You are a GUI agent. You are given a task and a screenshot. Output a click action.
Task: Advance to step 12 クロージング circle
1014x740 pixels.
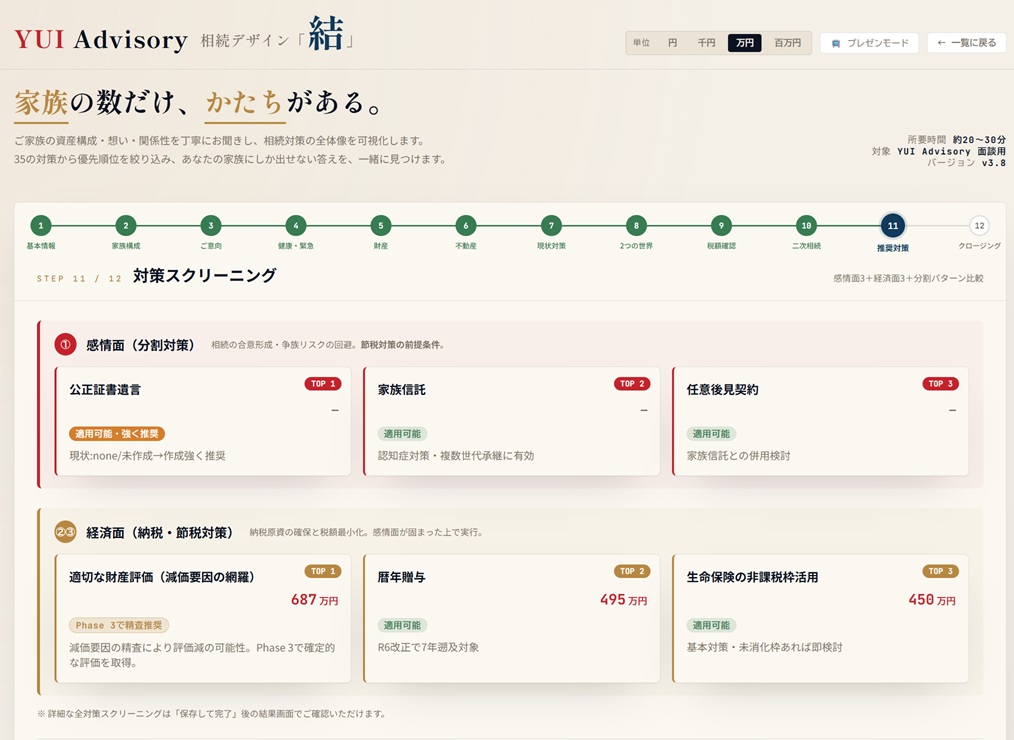(979, 226)
